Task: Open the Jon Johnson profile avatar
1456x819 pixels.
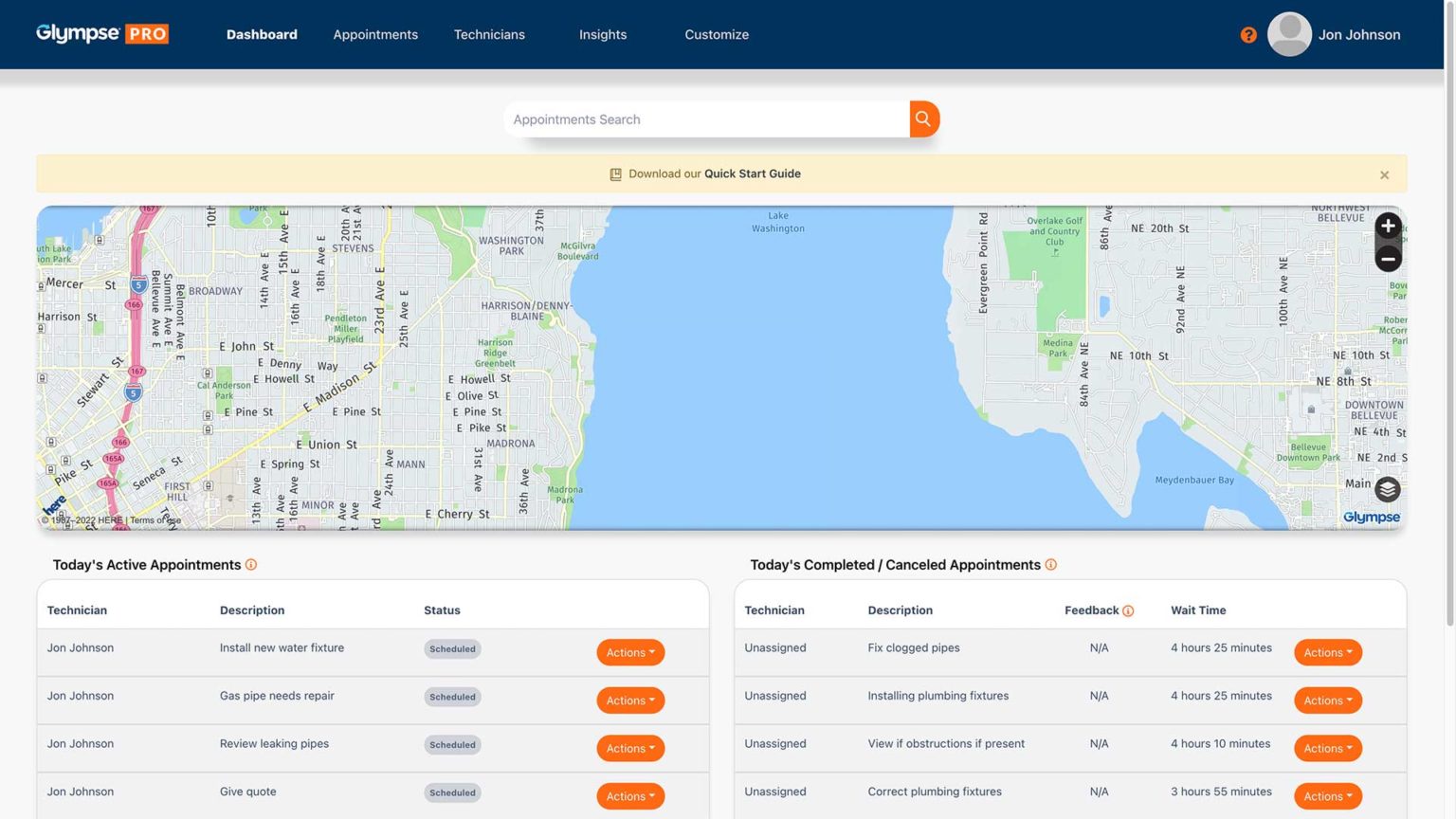Action: [x=1289, y=34]
